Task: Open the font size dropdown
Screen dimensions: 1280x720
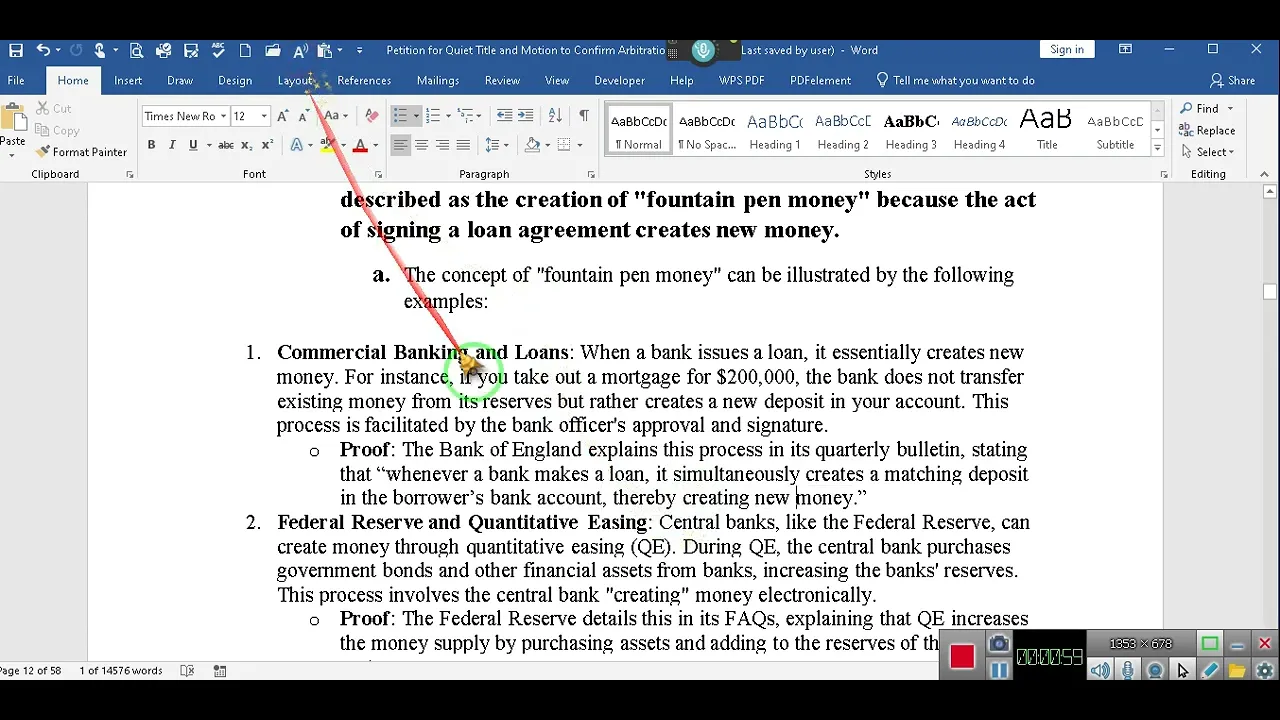Action: (x=264, y=116)
